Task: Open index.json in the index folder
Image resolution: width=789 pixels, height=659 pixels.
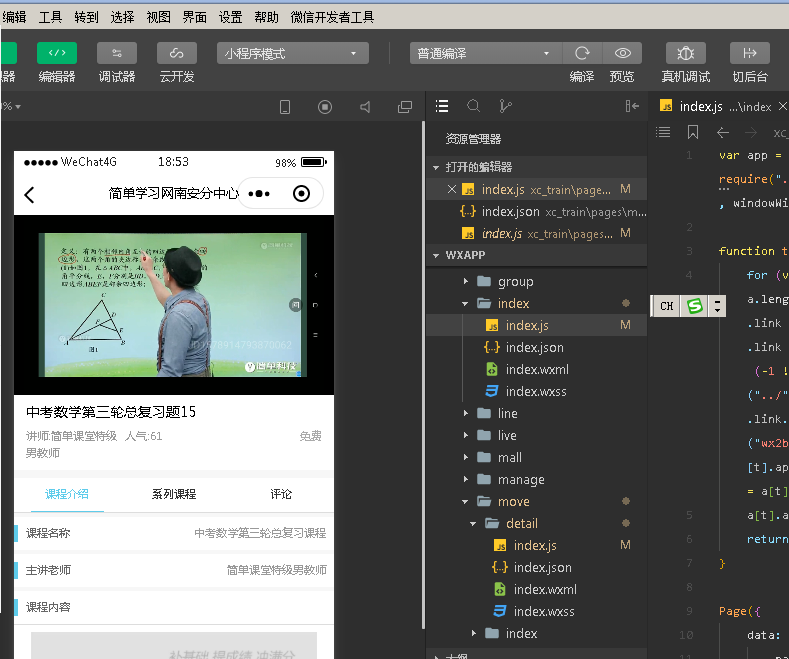Action: [536, 347]
